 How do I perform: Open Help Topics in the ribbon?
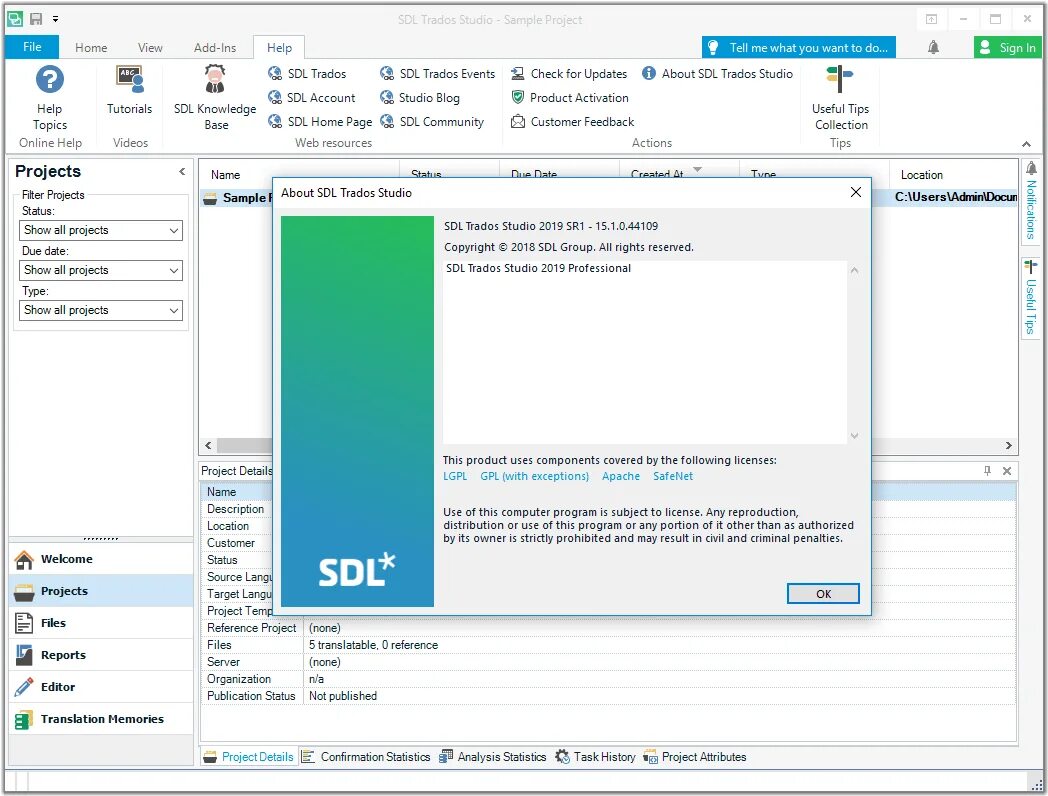click(x=49, y=98)
